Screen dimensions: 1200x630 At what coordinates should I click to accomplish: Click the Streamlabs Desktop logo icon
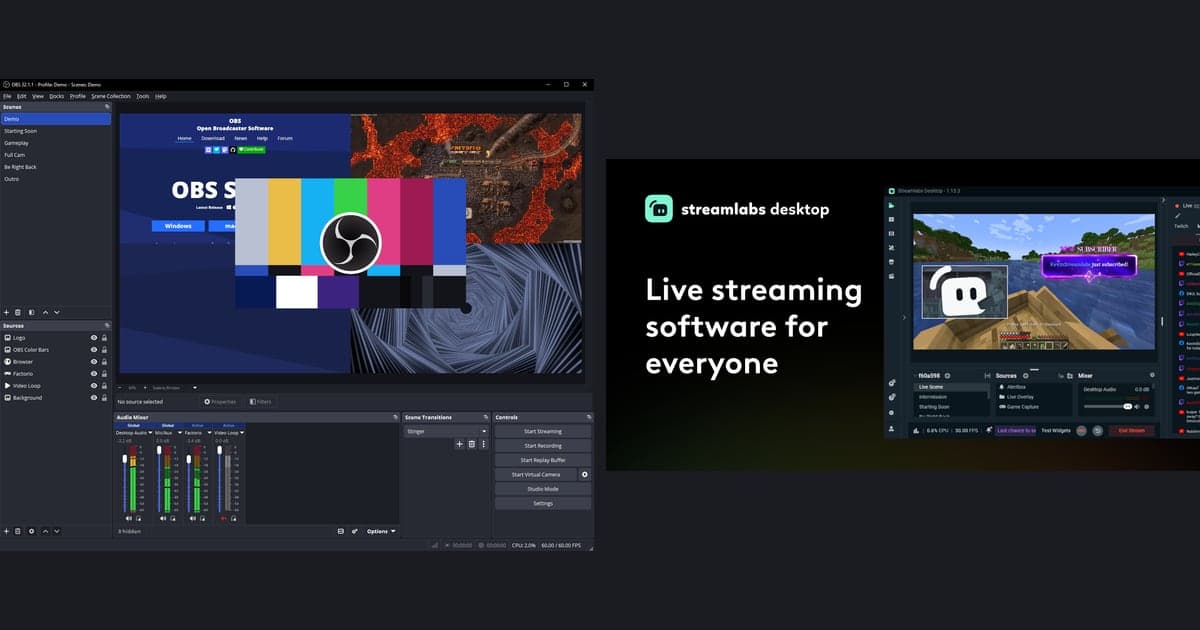tap(660, 209)
